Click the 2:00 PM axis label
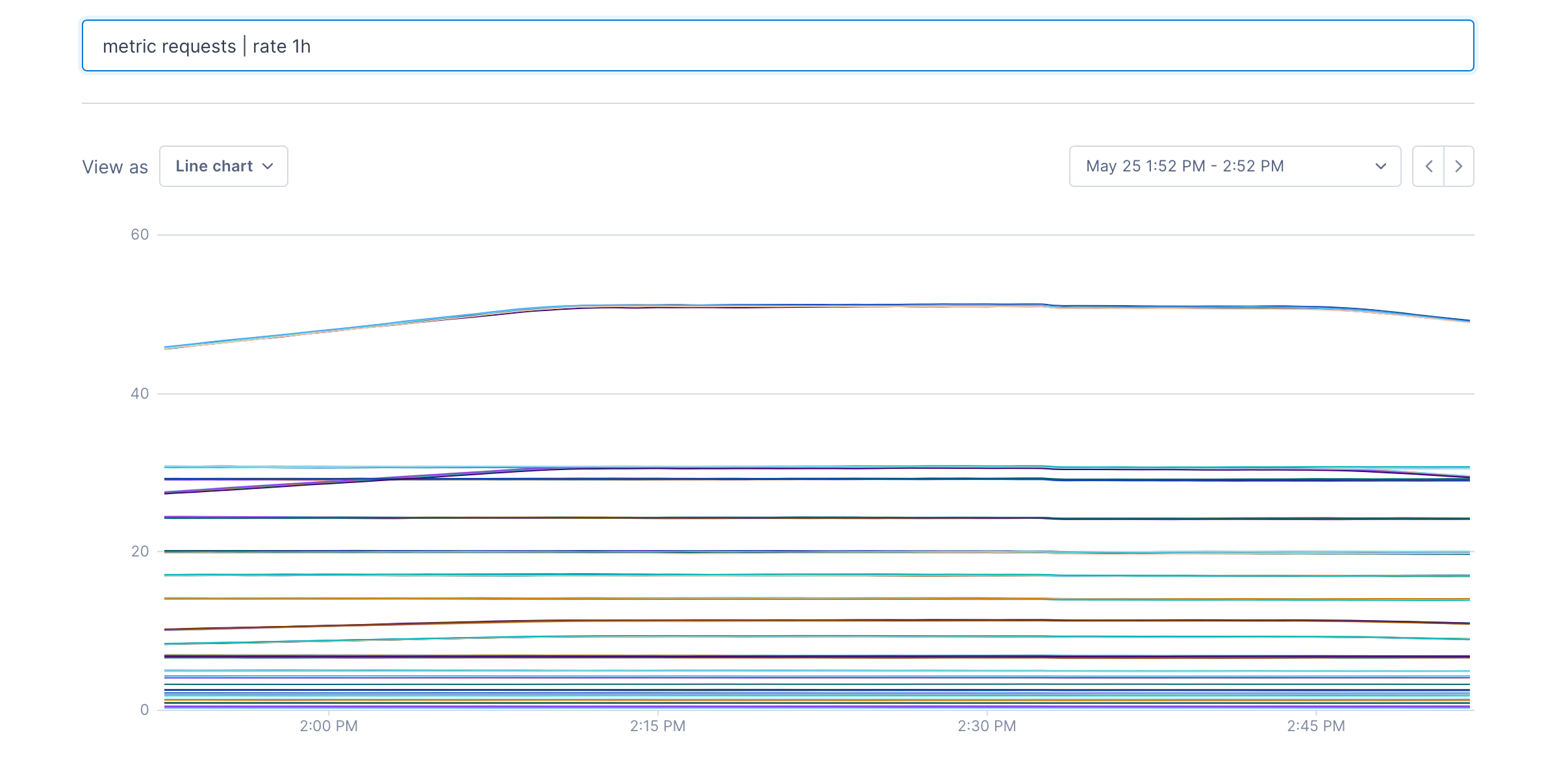 coord(329,726)
